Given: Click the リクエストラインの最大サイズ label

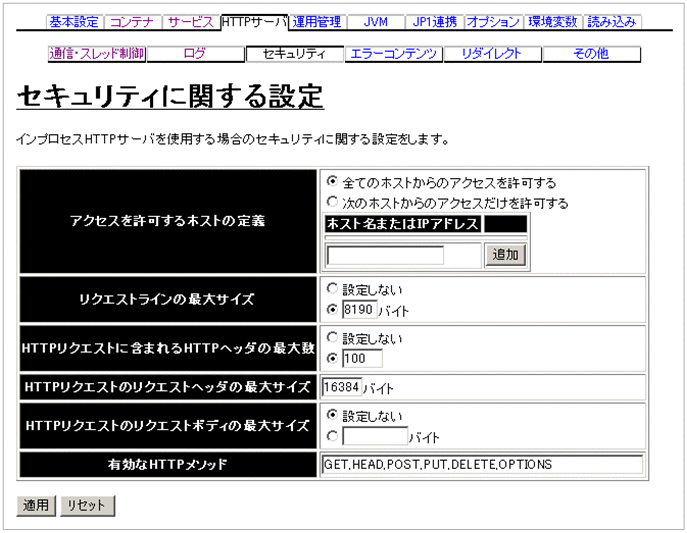Looking at the screenshot, I should click(167, 300).
